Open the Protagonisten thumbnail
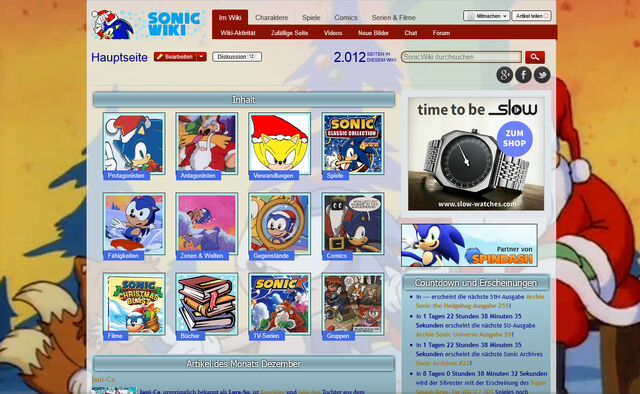This screenshot has height=394, width=640. (134, 143)
